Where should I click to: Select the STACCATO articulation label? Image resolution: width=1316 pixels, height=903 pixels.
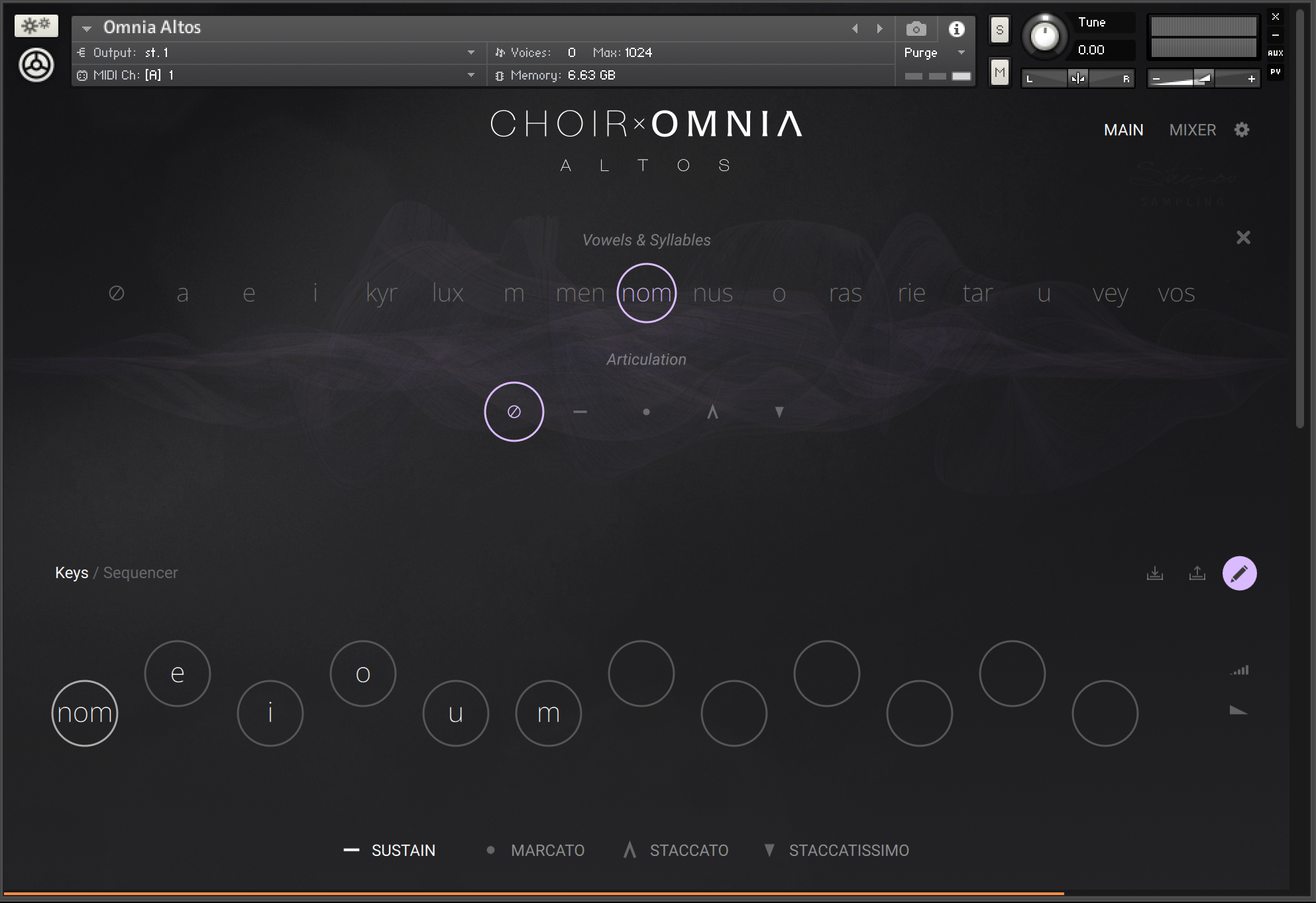(x=689, y=850)
